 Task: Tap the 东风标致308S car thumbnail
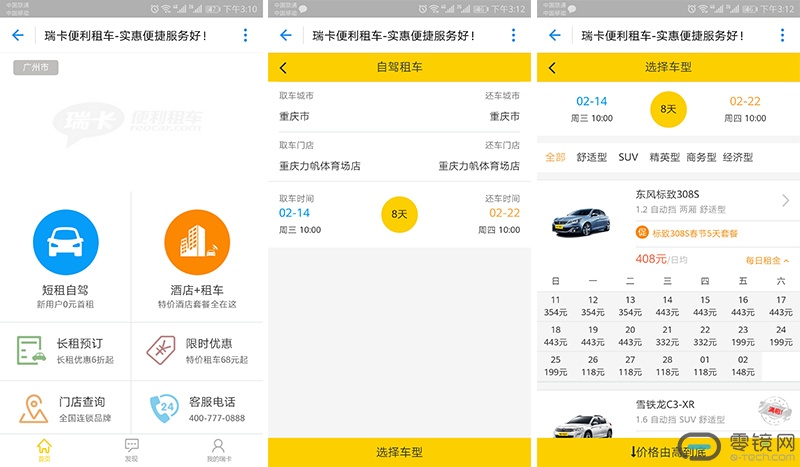coord(583,221)
